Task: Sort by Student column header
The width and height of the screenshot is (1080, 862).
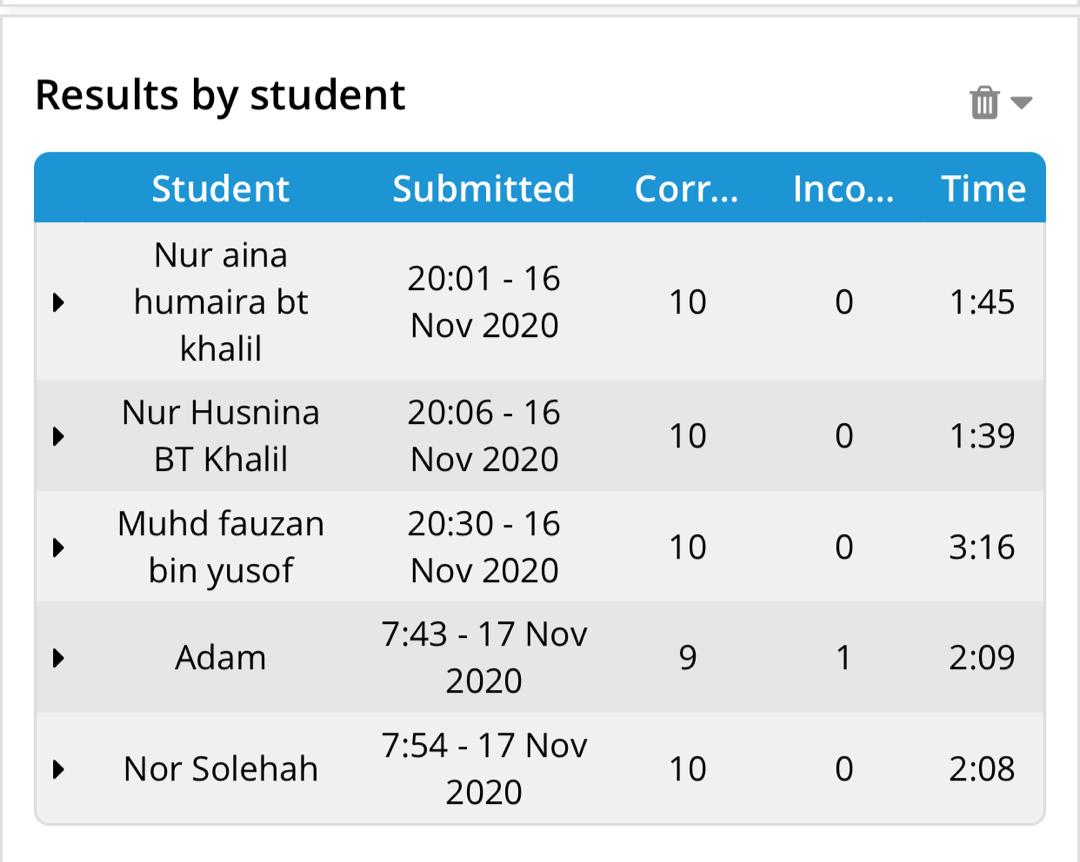Action: tap(220, 189)
